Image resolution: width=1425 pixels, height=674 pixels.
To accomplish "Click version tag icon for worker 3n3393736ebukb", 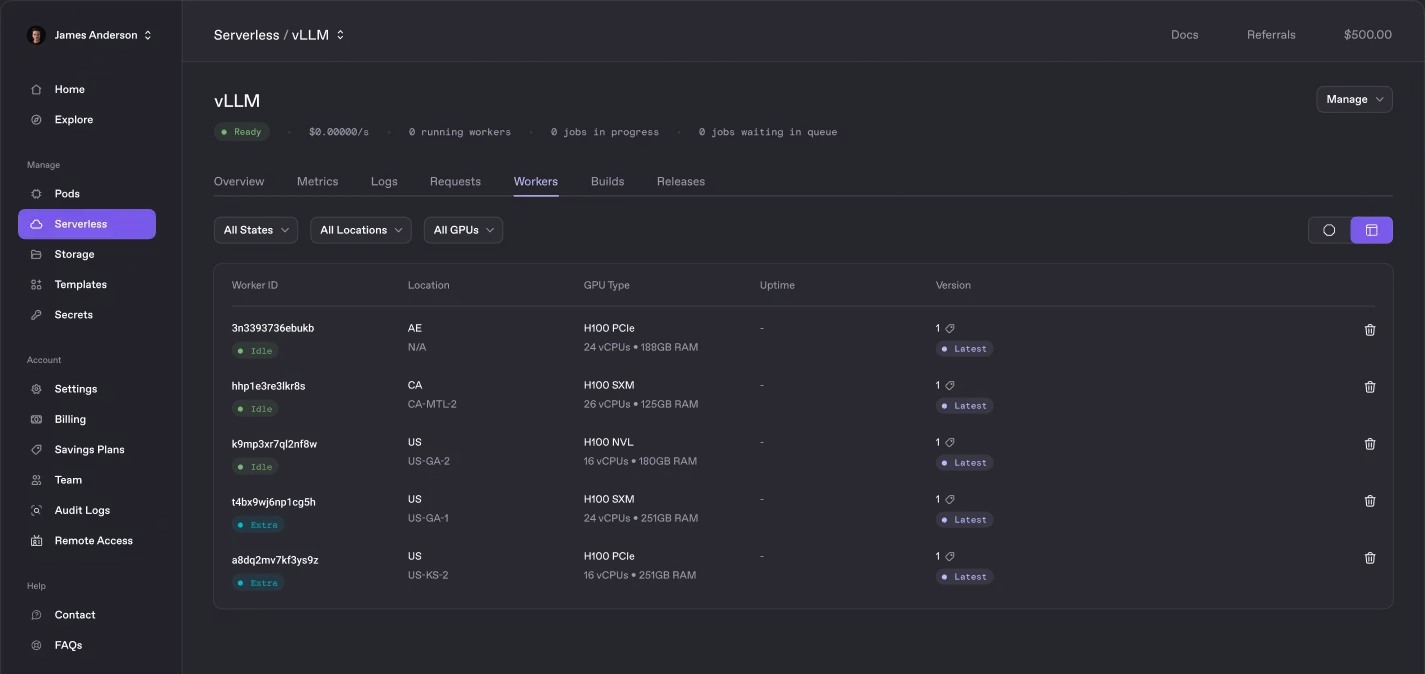I will (x=950, y=328).
